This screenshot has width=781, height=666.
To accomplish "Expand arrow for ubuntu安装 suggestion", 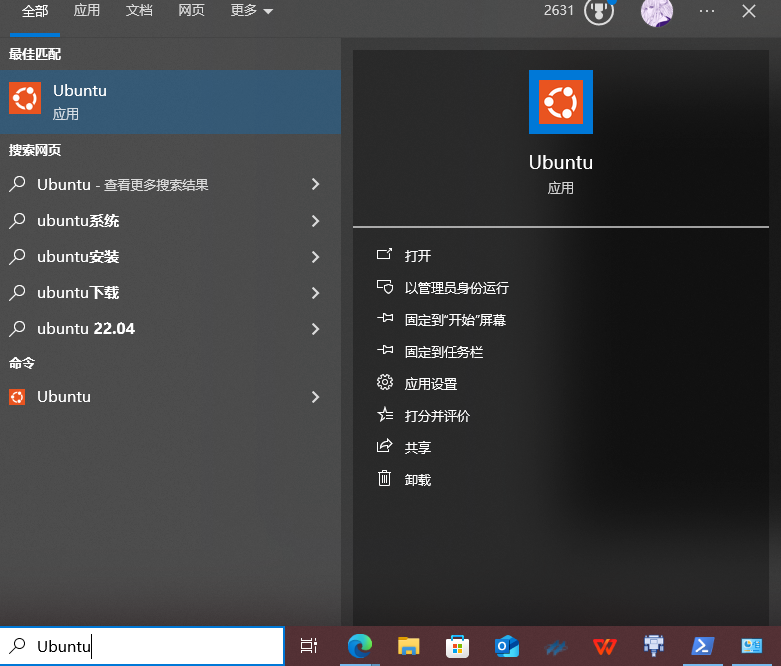I will click(x=315, y=257).
